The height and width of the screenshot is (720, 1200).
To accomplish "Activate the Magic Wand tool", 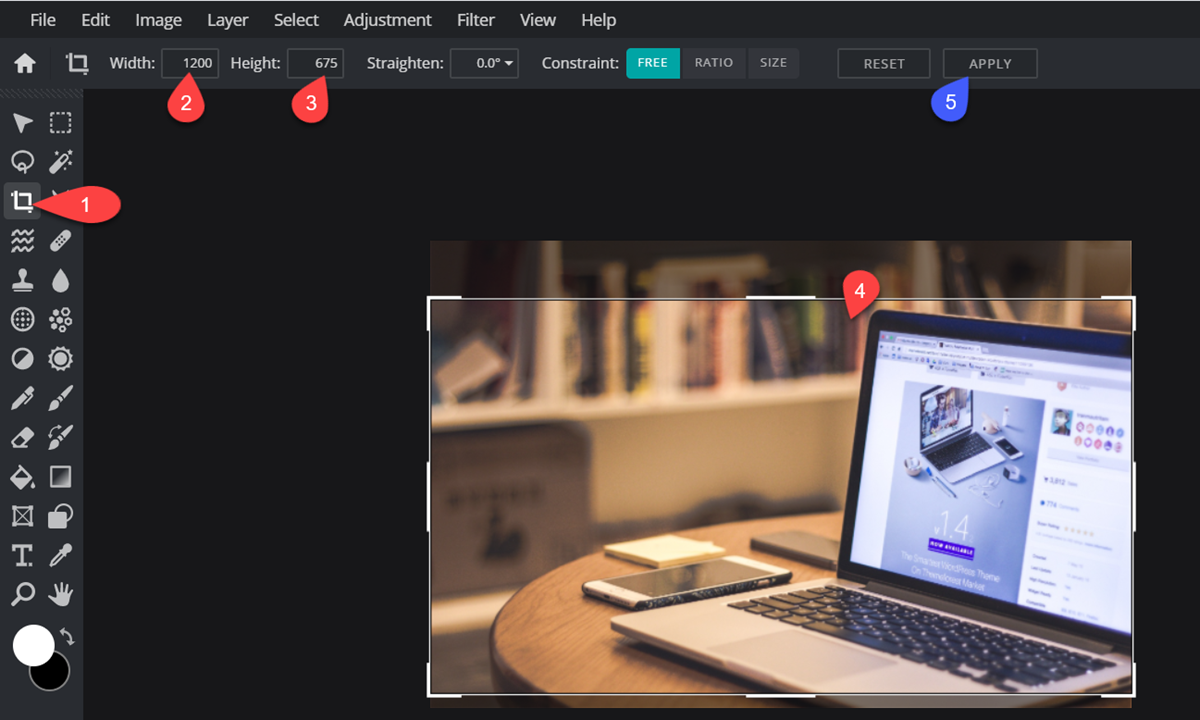I will [x=61, y=162].
